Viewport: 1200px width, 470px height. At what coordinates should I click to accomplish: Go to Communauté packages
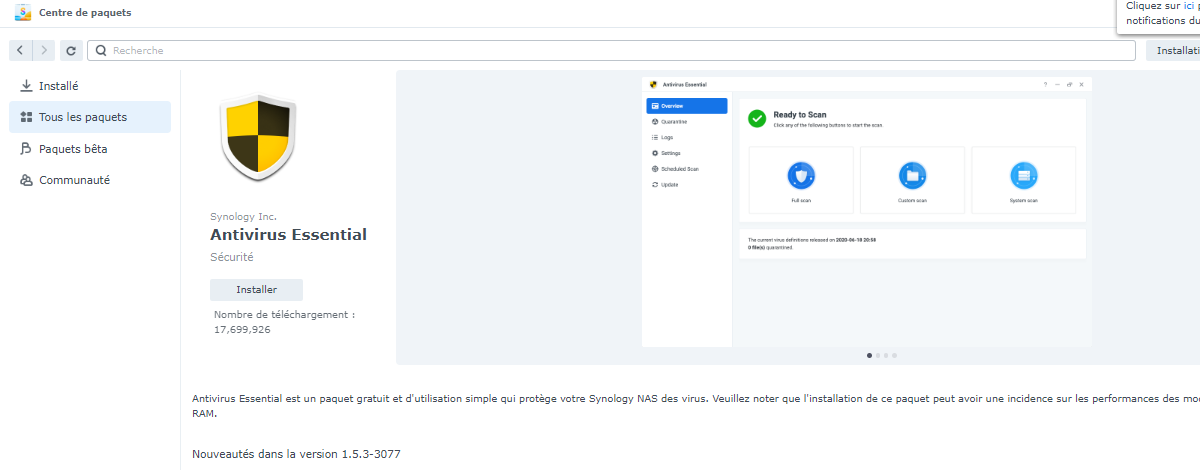pyautogui.click(x=90, y=180)
